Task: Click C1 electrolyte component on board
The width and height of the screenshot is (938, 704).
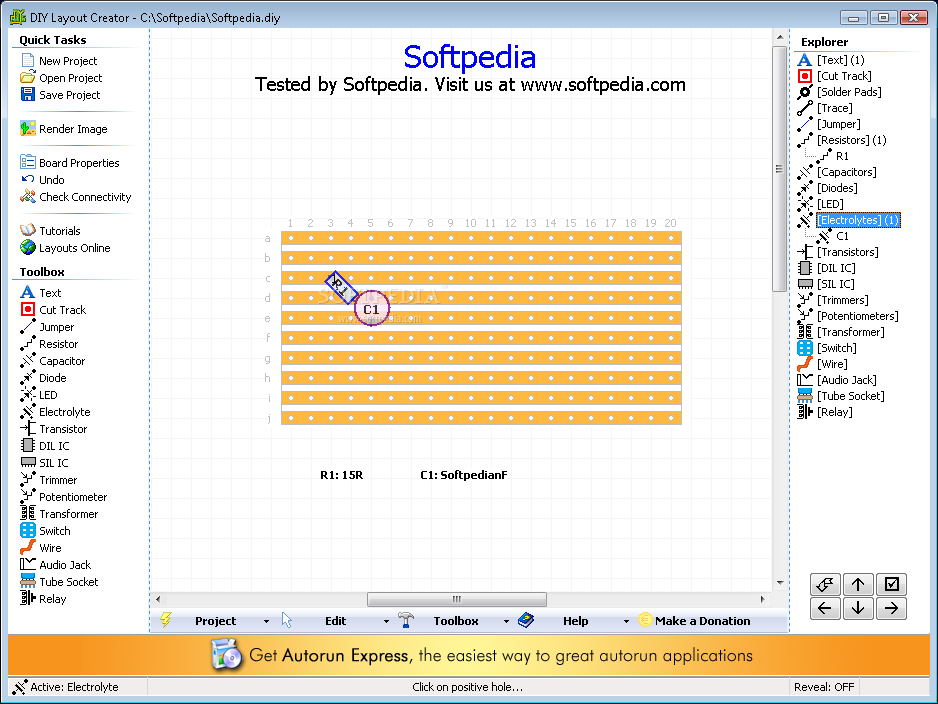Action: coord(371,309)
